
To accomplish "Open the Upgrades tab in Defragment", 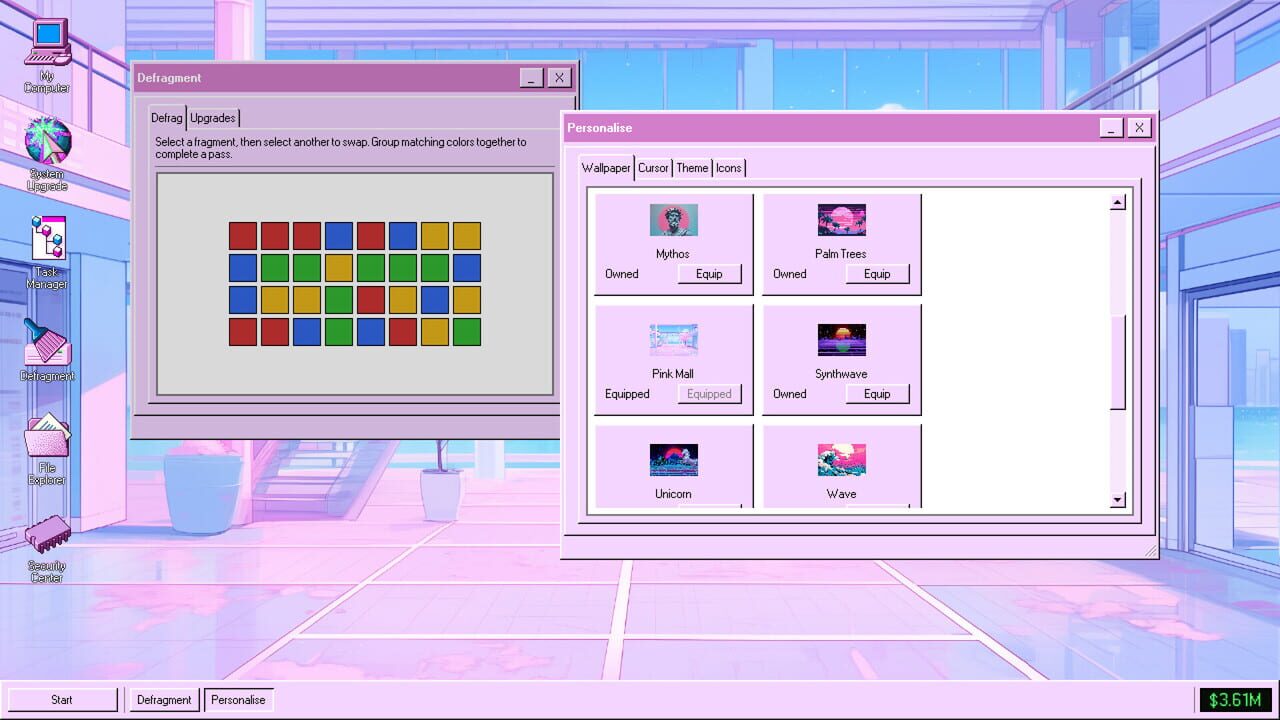I will [x=213, y=118].
